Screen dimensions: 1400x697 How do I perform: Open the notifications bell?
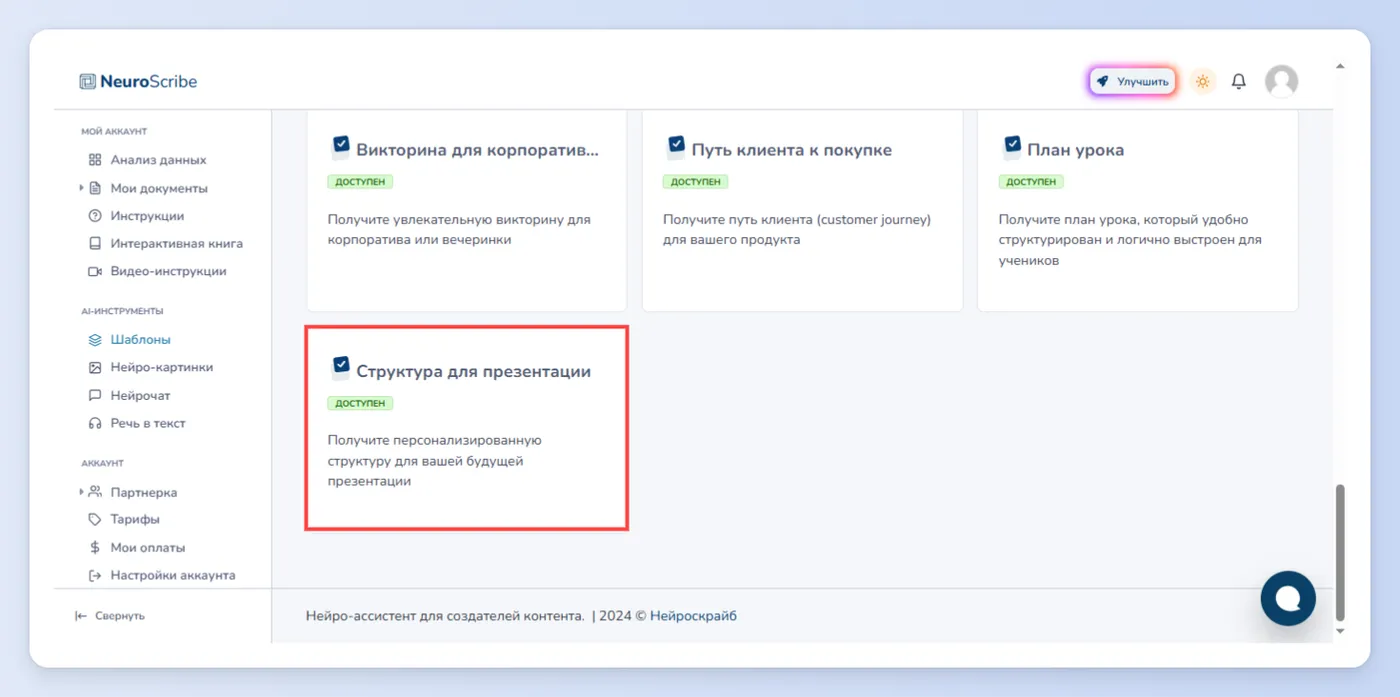point(1239,82)
